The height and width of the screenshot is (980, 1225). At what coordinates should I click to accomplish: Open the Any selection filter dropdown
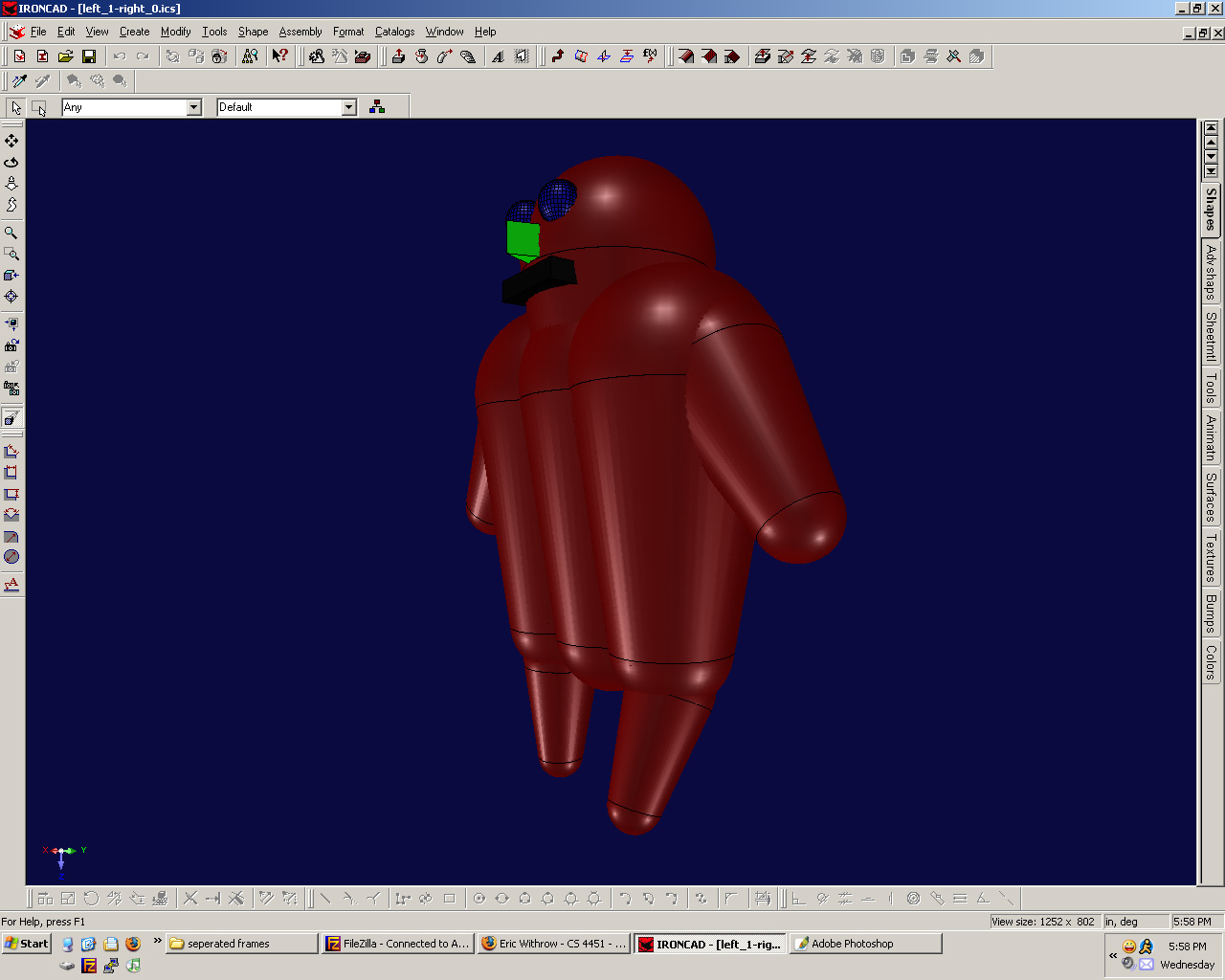tap(194, 107)
